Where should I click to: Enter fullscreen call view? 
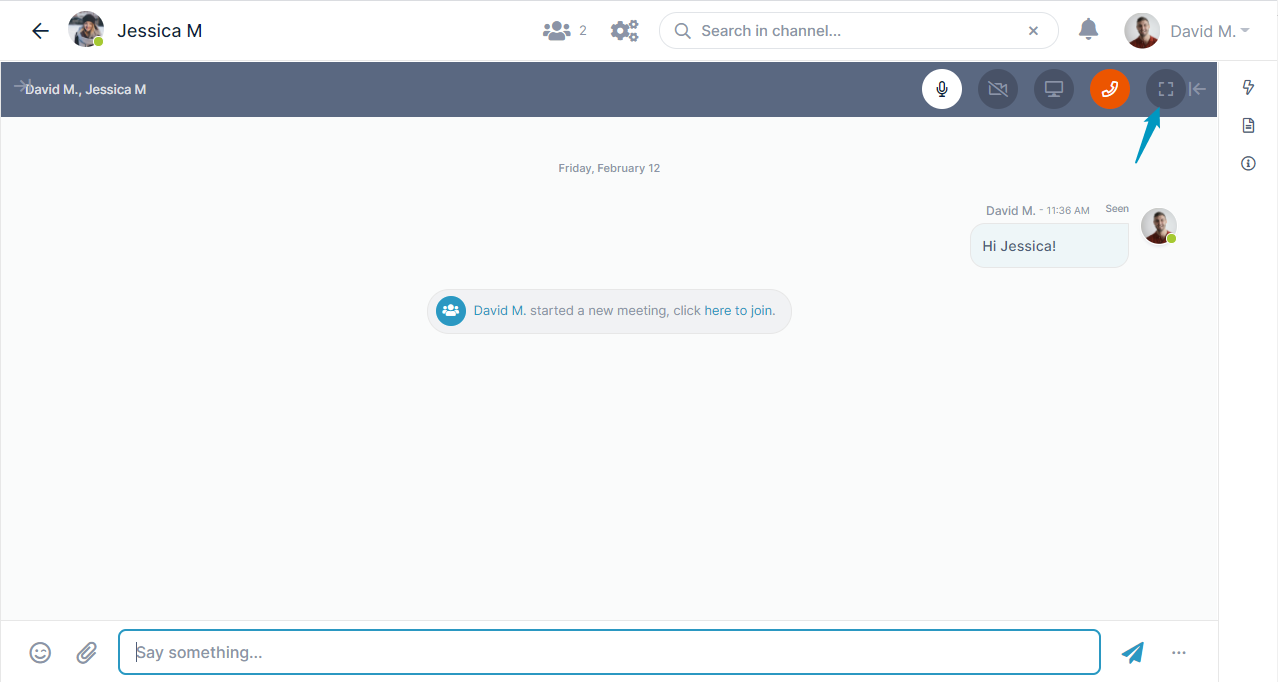(x=1166, y=89)
